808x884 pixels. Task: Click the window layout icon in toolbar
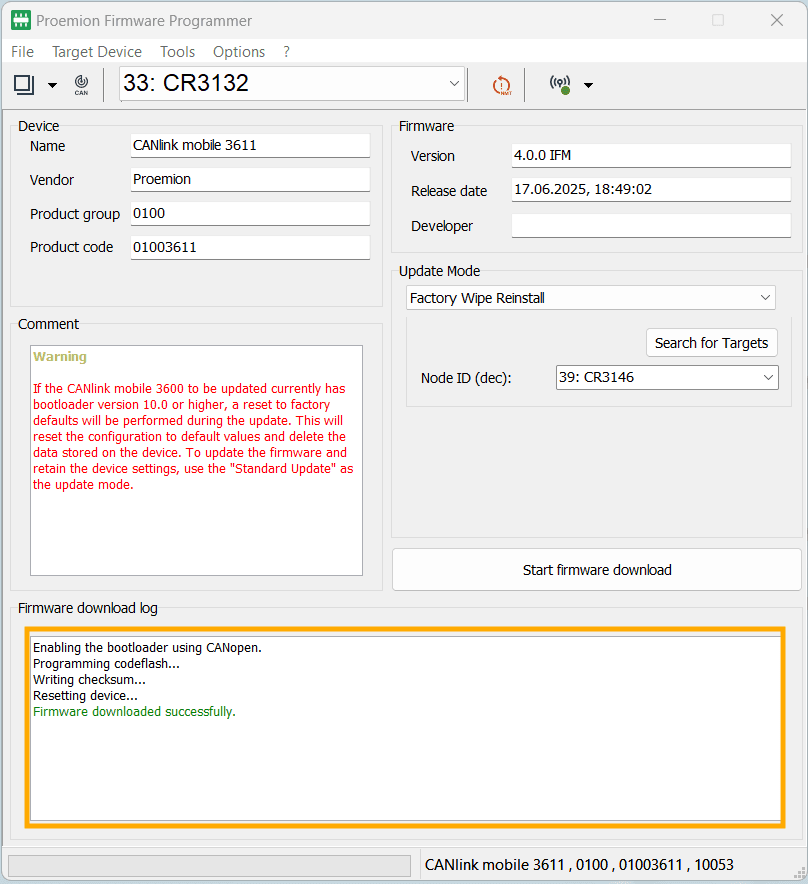pyautogui.click(x=24, y=85)
